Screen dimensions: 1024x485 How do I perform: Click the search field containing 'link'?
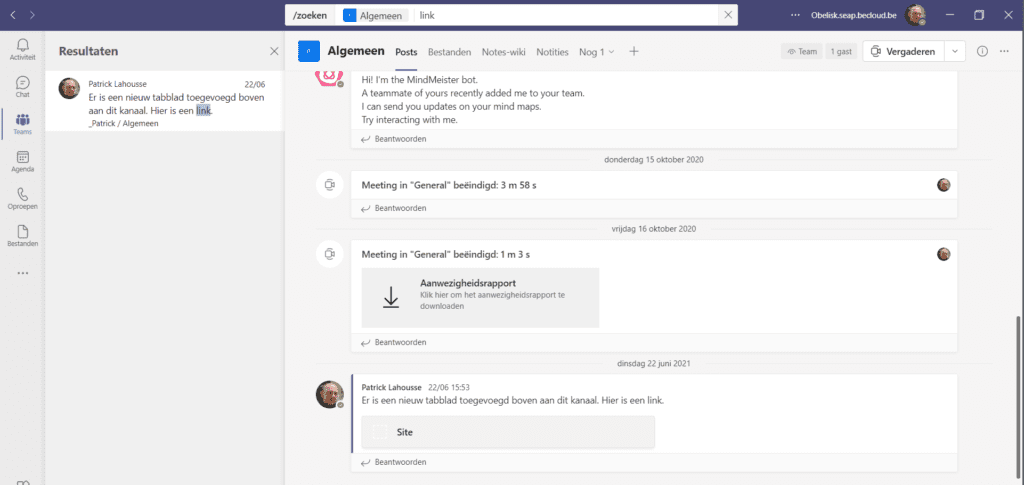pos(567,15)
